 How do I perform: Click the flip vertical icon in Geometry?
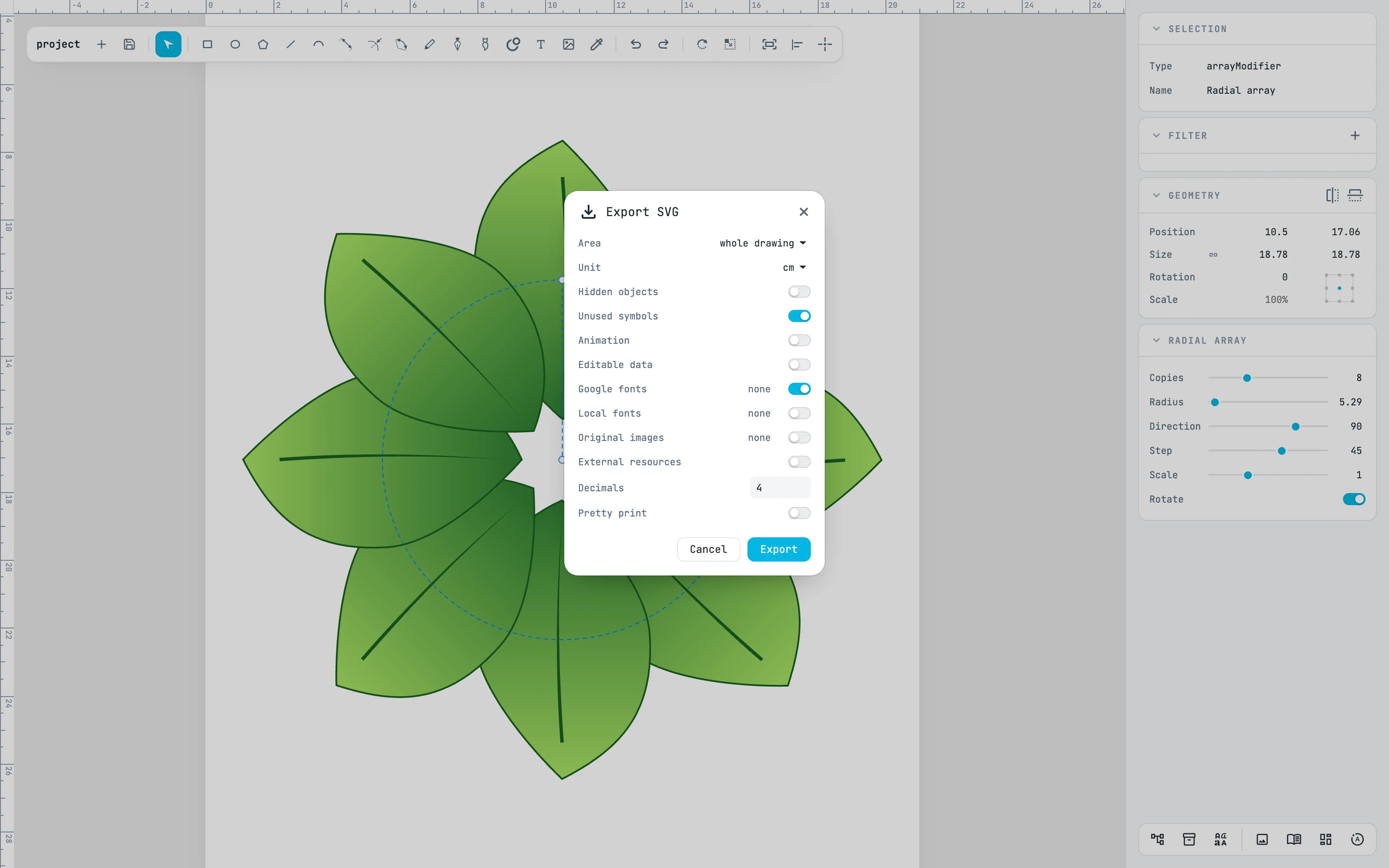pyautogui.click(x=1355, y=195)
